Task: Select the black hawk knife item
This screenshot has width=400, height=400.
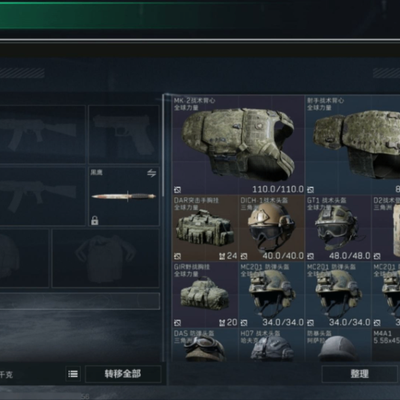Action: (x=124, y=196)
